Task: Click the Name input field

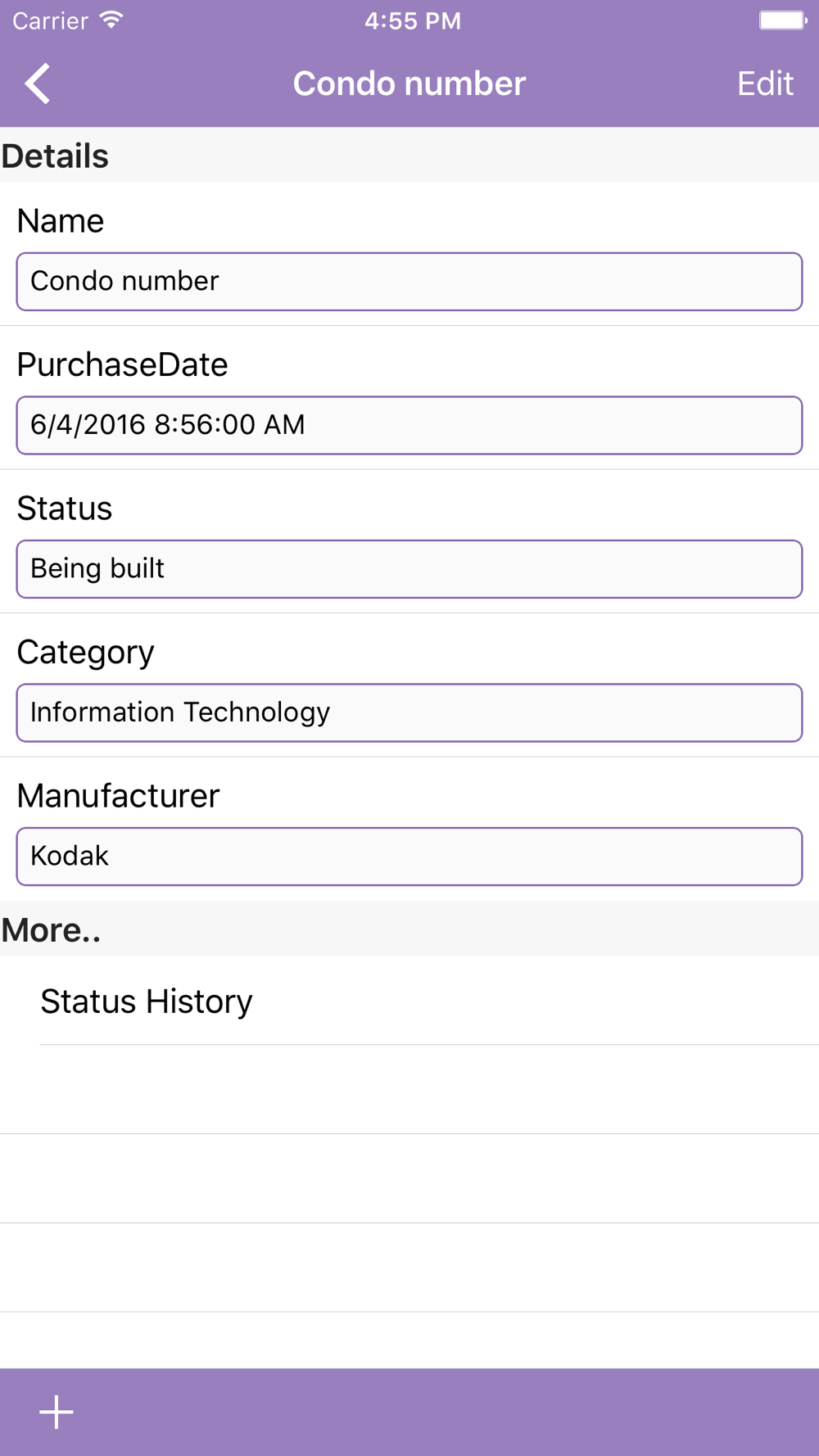Action: click(x=409, y=282)
